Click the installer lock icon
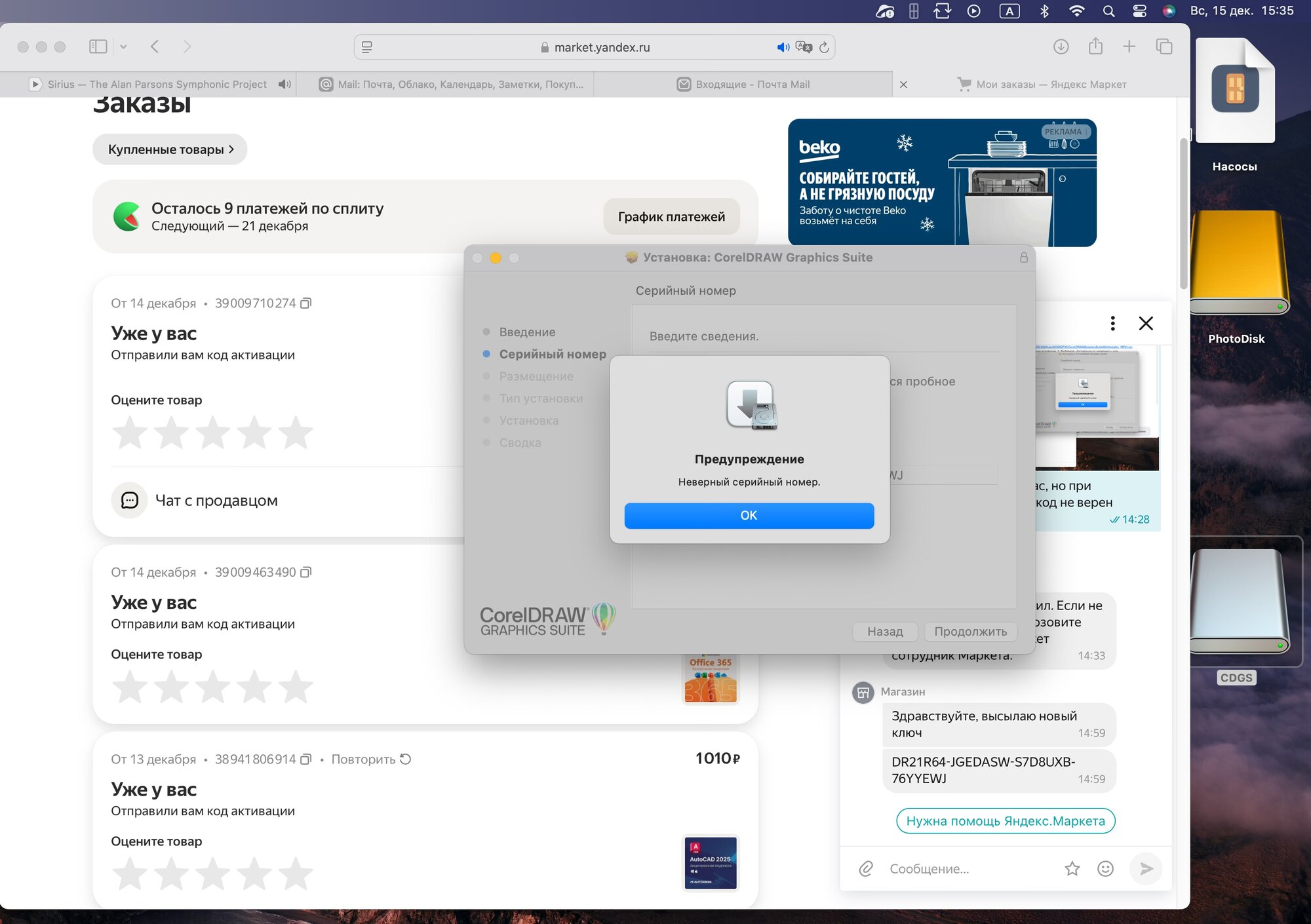Screen dimensions: 1311x924 (1023, 258)
